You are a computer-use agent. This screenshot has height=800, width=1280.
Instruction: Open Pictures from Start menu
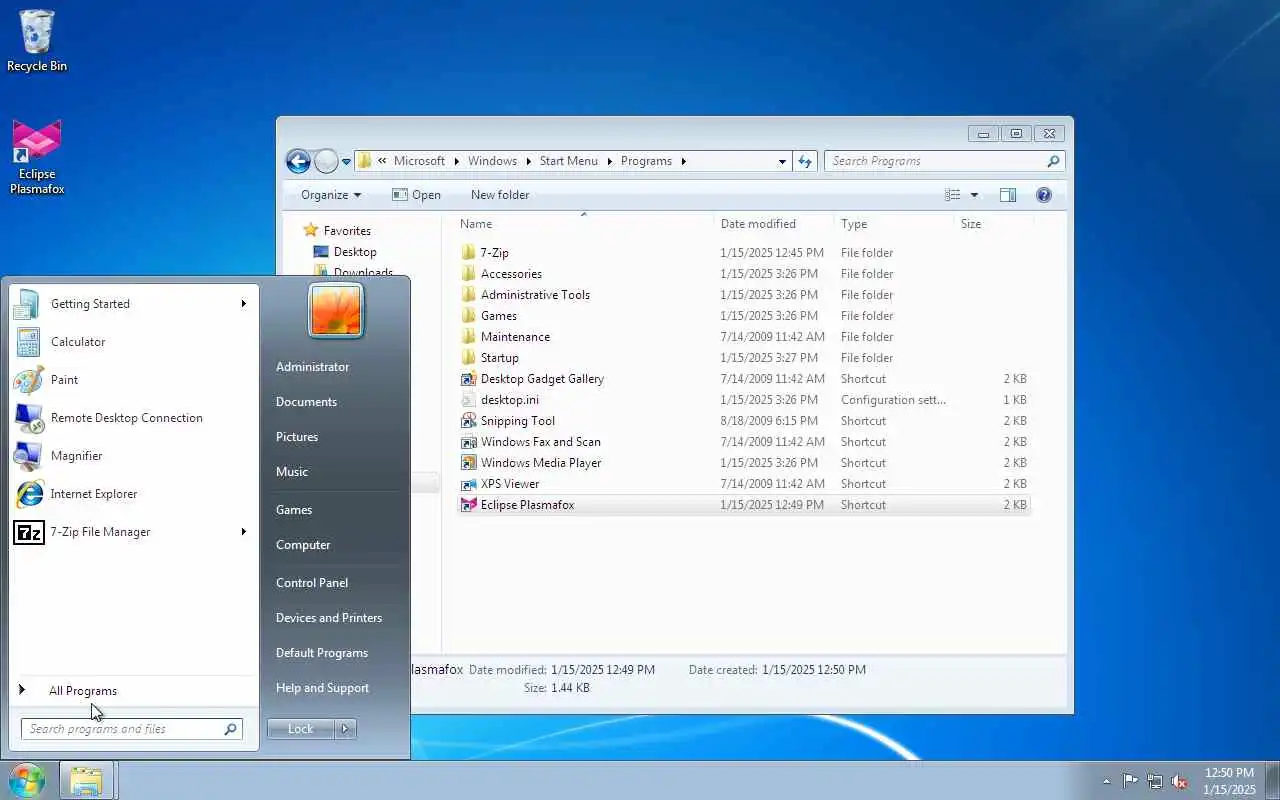pos(297,437)
